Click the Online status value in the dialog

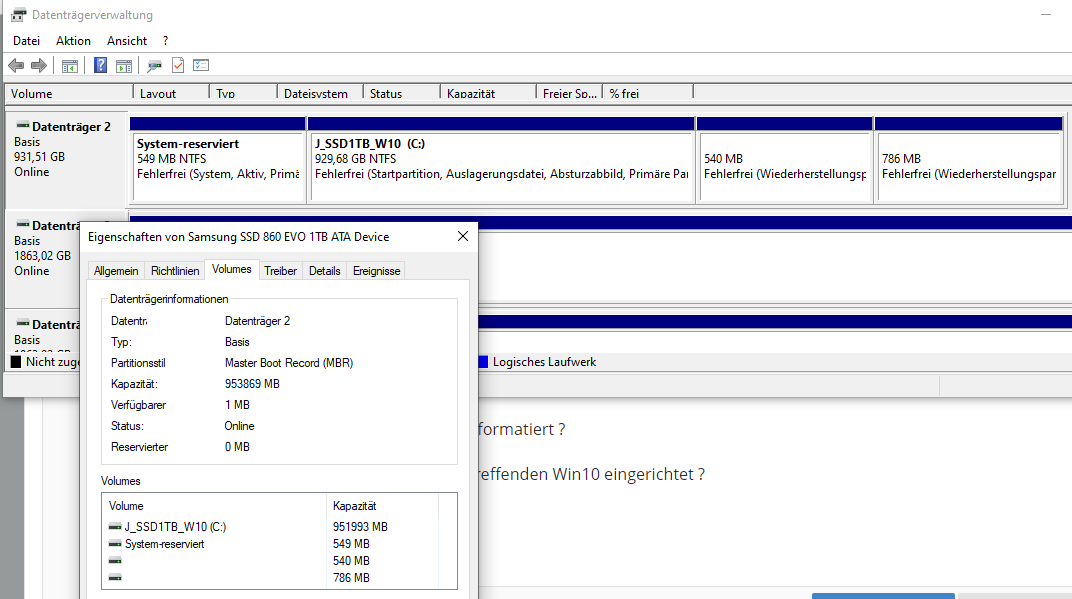pos(239,426)
